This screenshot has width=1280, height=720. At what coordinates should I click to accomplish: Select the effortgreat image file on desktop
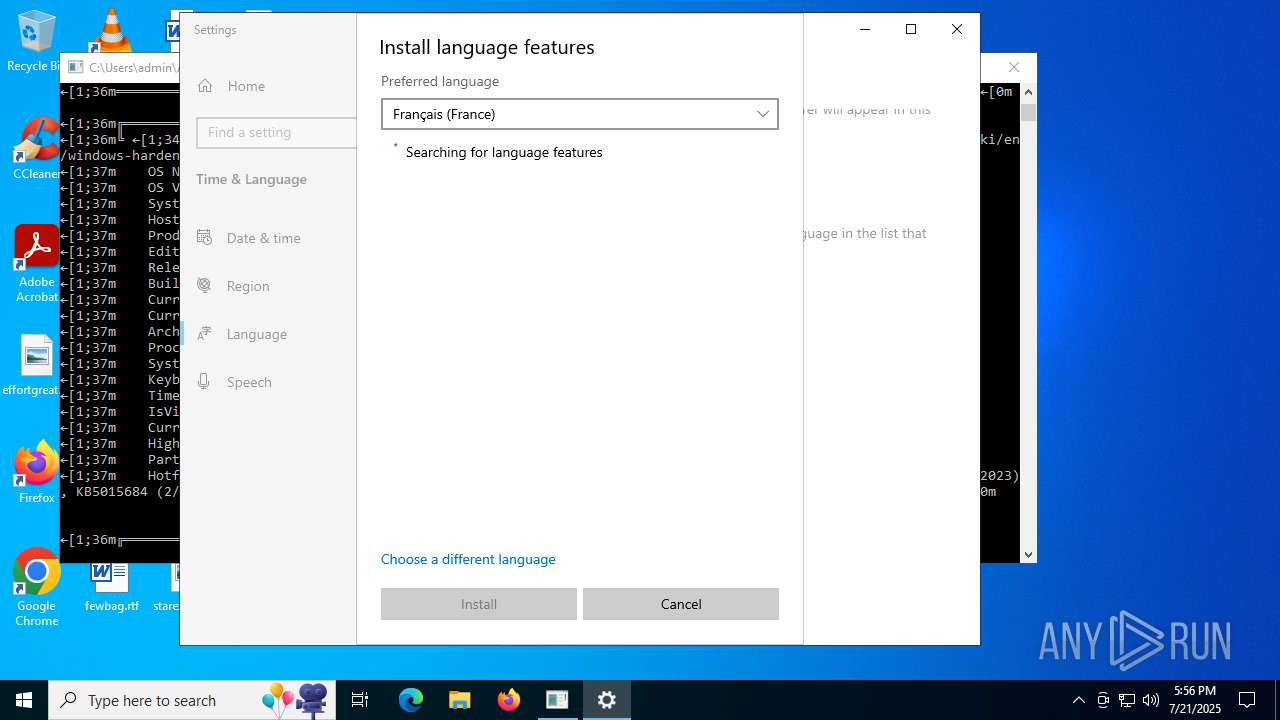tap(37, 365)
